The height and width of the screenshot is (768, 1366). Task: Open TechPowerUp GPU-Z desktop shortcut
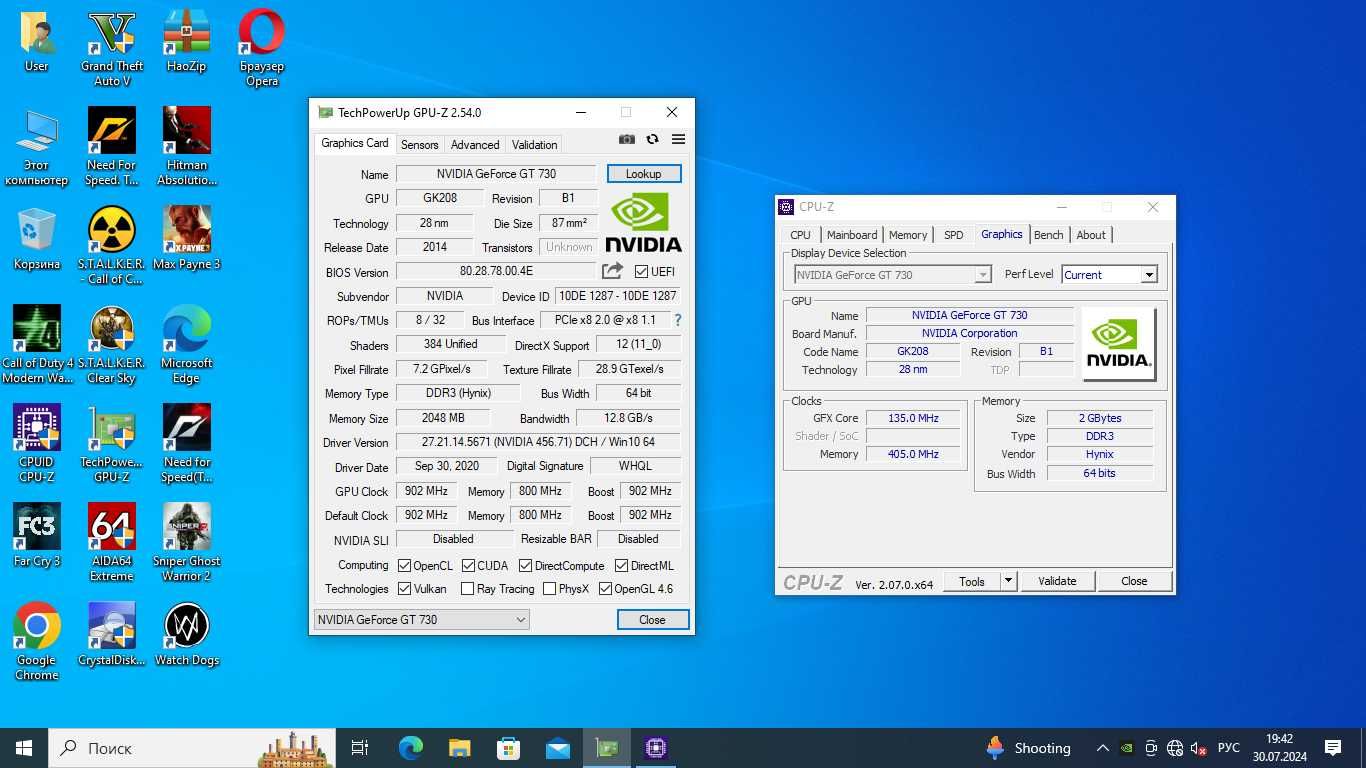[x=112, y=443]
